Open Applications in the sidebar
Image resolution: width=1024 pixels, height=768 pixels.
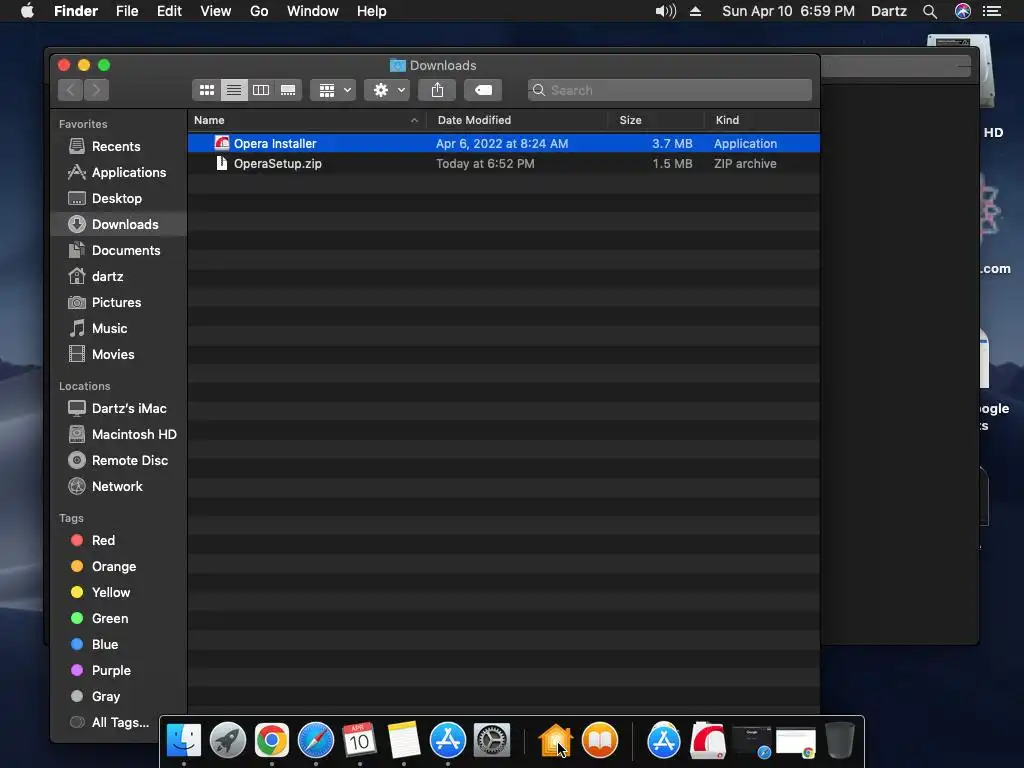click(118, 172)
